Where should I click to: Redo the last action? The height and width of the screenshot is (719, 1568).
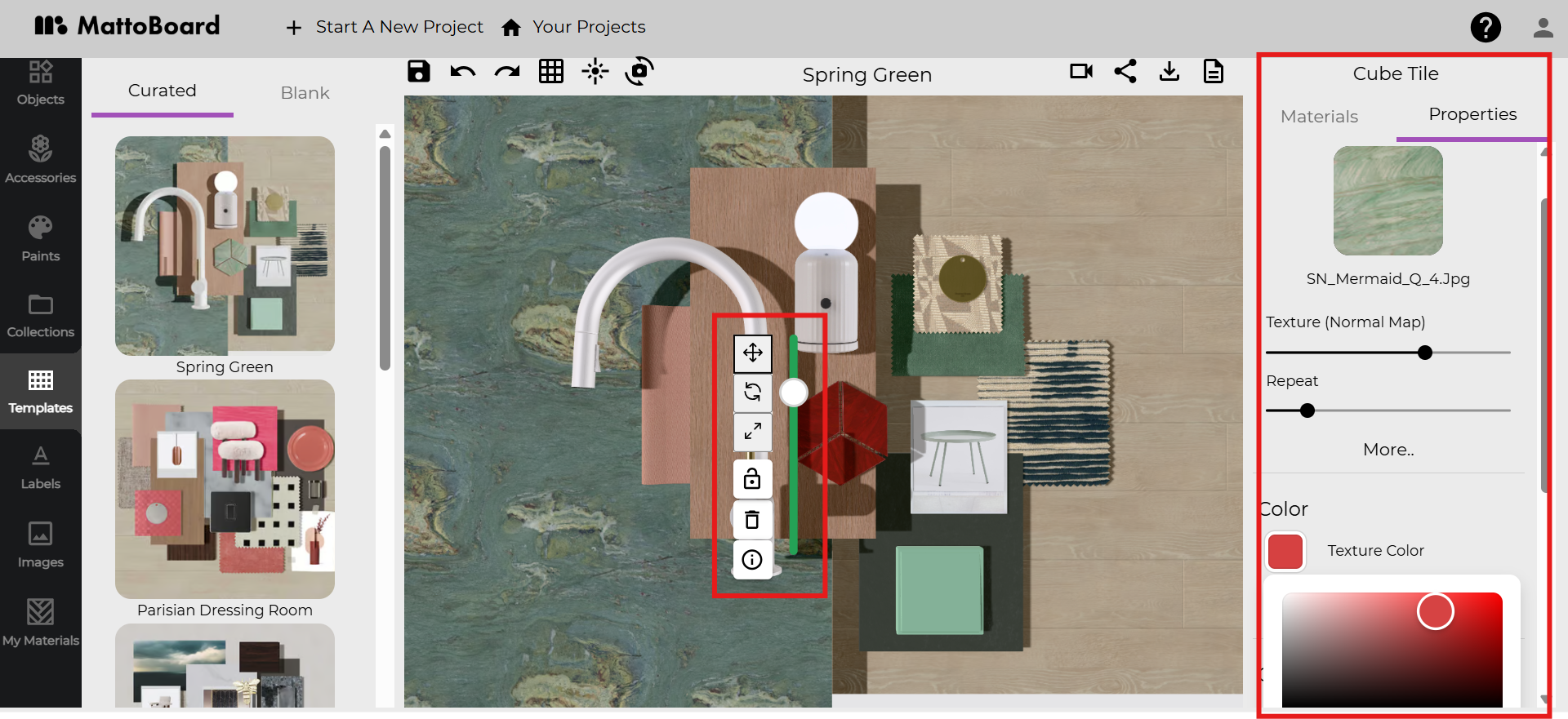507,72
